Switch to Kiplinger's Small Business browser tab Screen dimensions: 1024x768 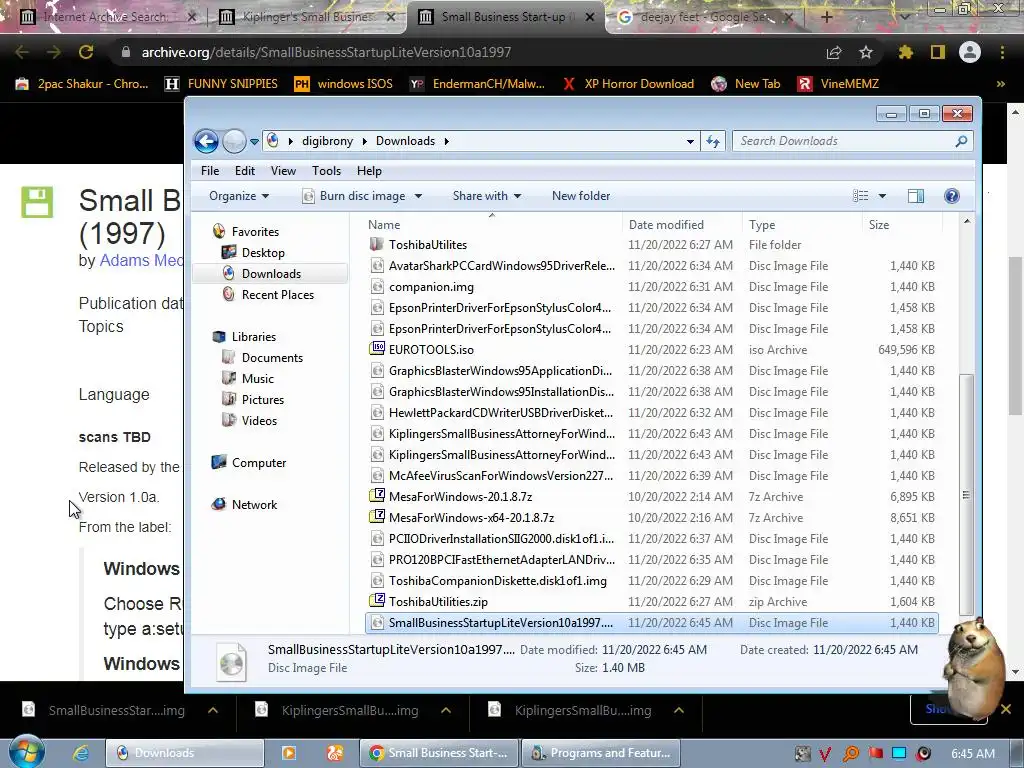point(306,17)
